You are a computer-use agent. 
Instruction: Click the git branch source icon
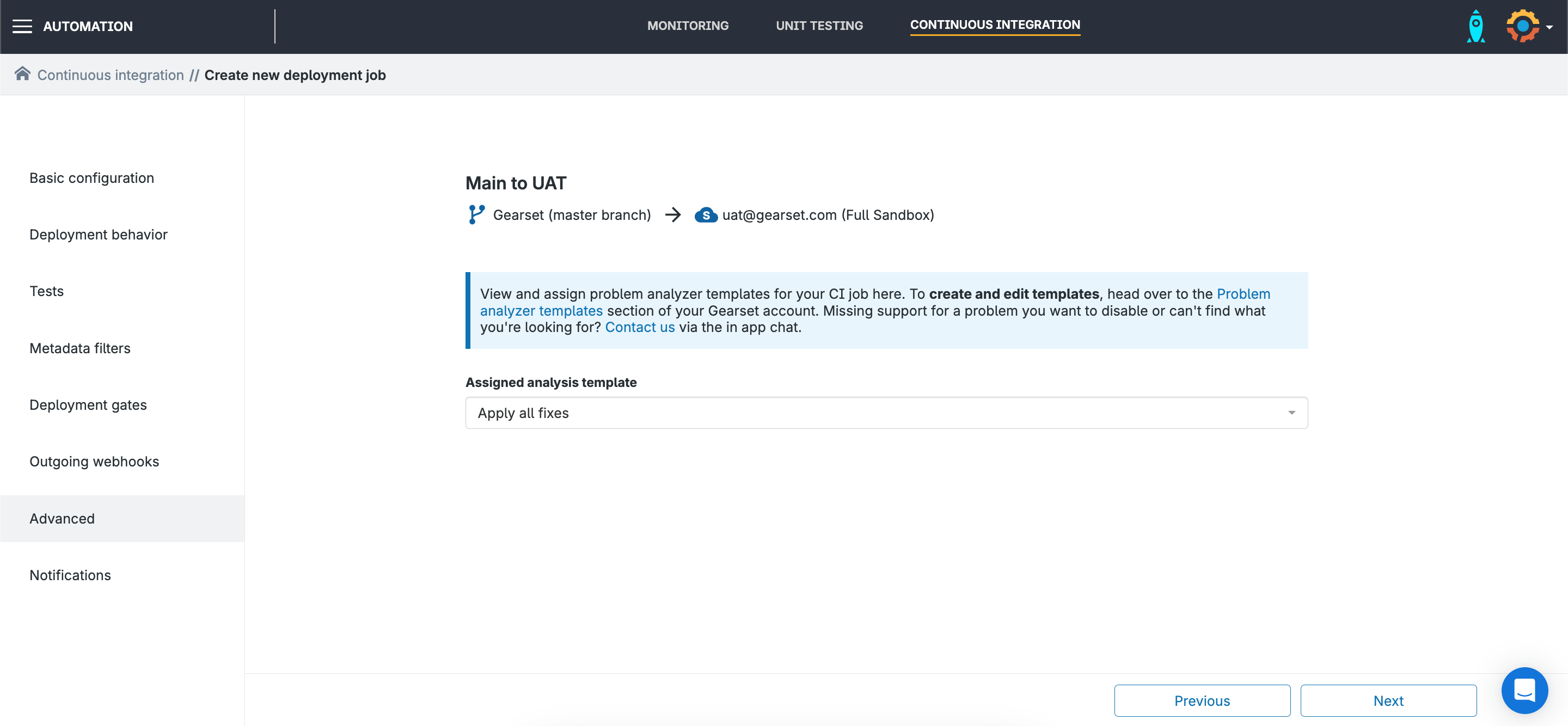[476, 215]
